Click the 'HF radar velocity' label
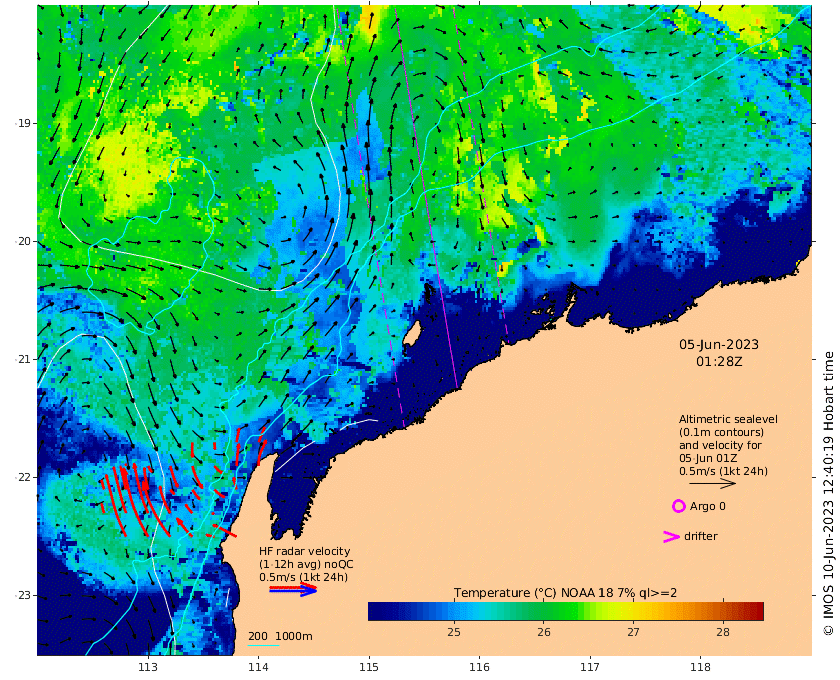 tap(304, 551)
